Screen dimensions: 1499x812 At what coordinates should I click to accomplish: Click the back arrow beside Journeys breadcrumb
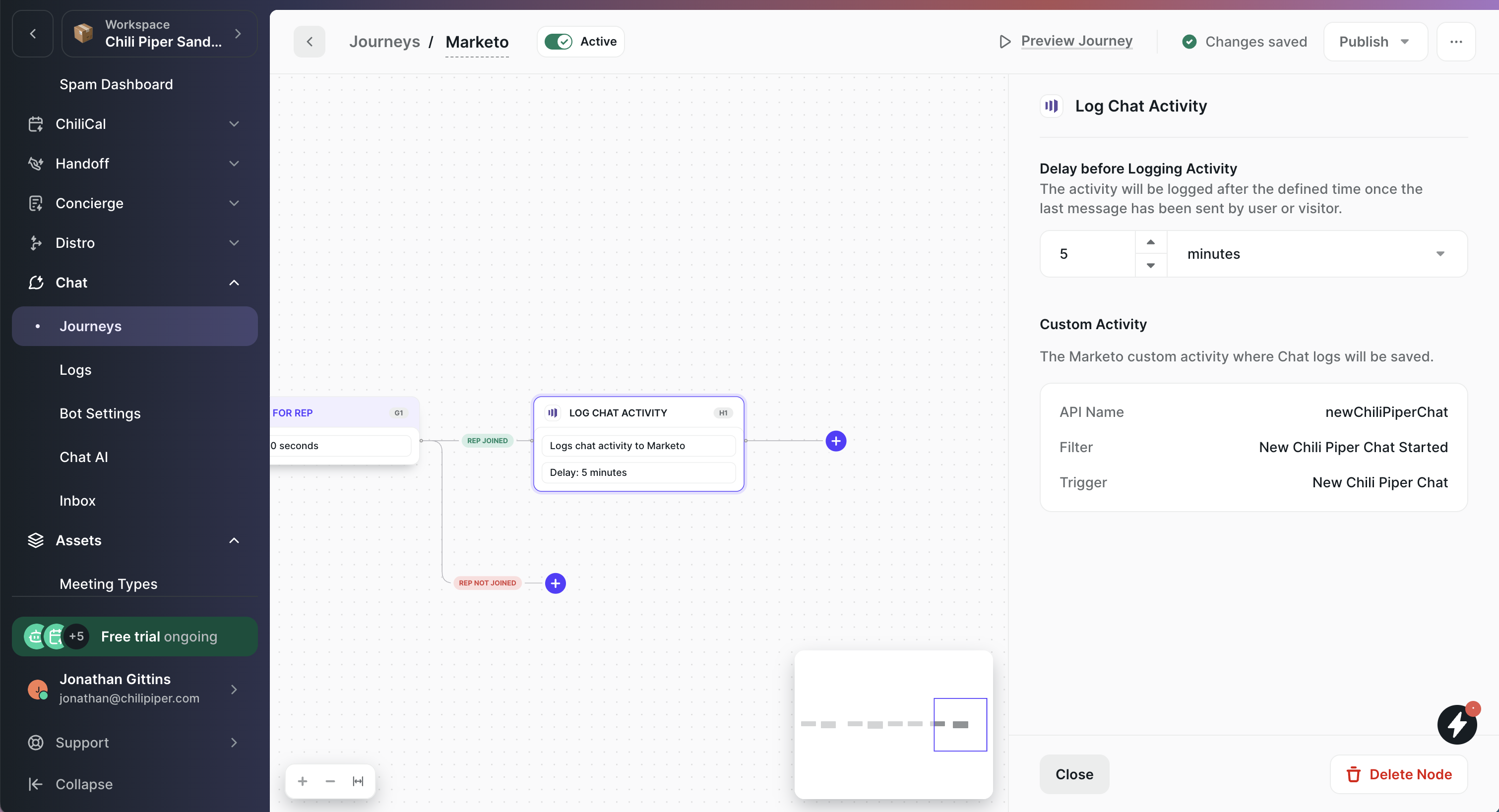[x=310, y=42]
